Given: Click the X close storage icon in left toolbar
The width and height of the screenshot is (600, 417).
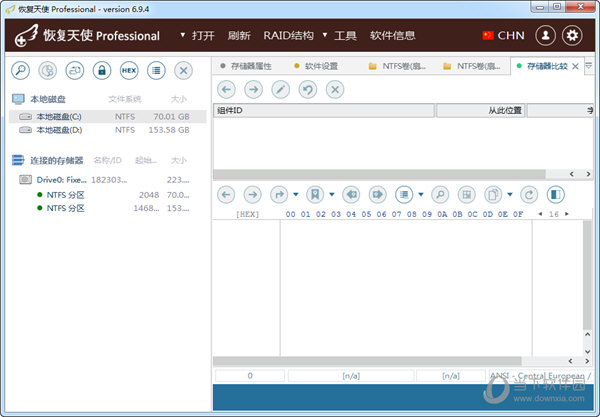Looking at the screenshot, I should pos(183,70).
